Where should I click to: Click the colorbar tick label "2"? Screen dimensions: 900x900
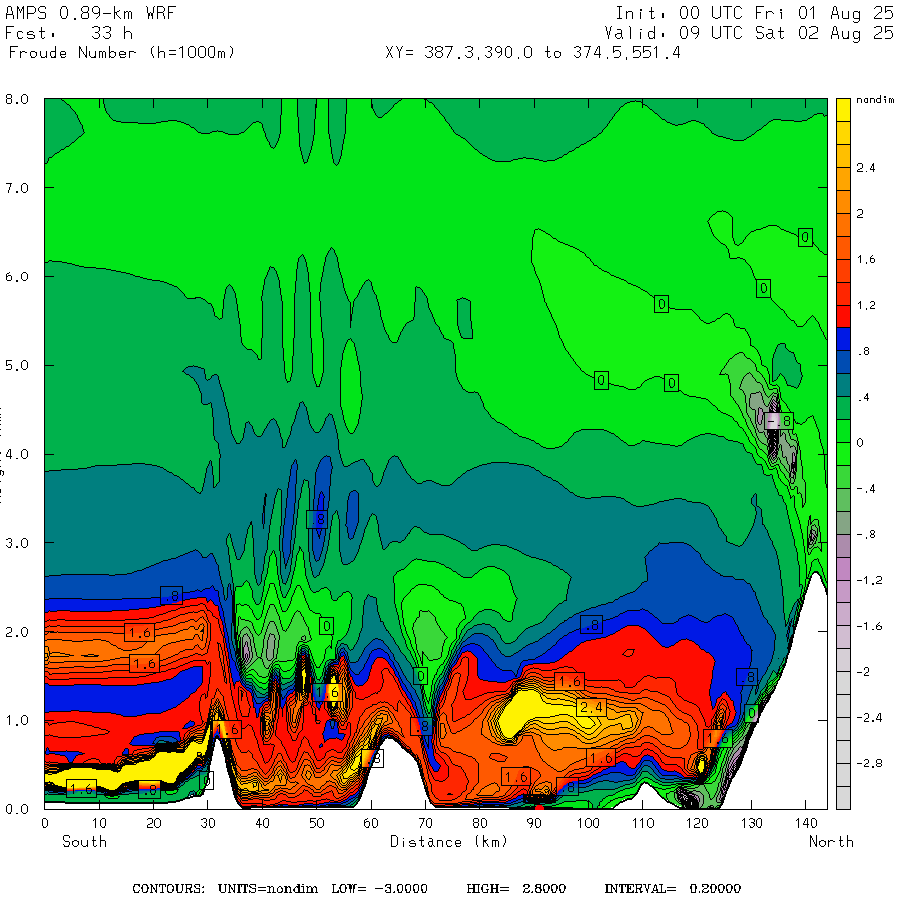coord(860,214)
